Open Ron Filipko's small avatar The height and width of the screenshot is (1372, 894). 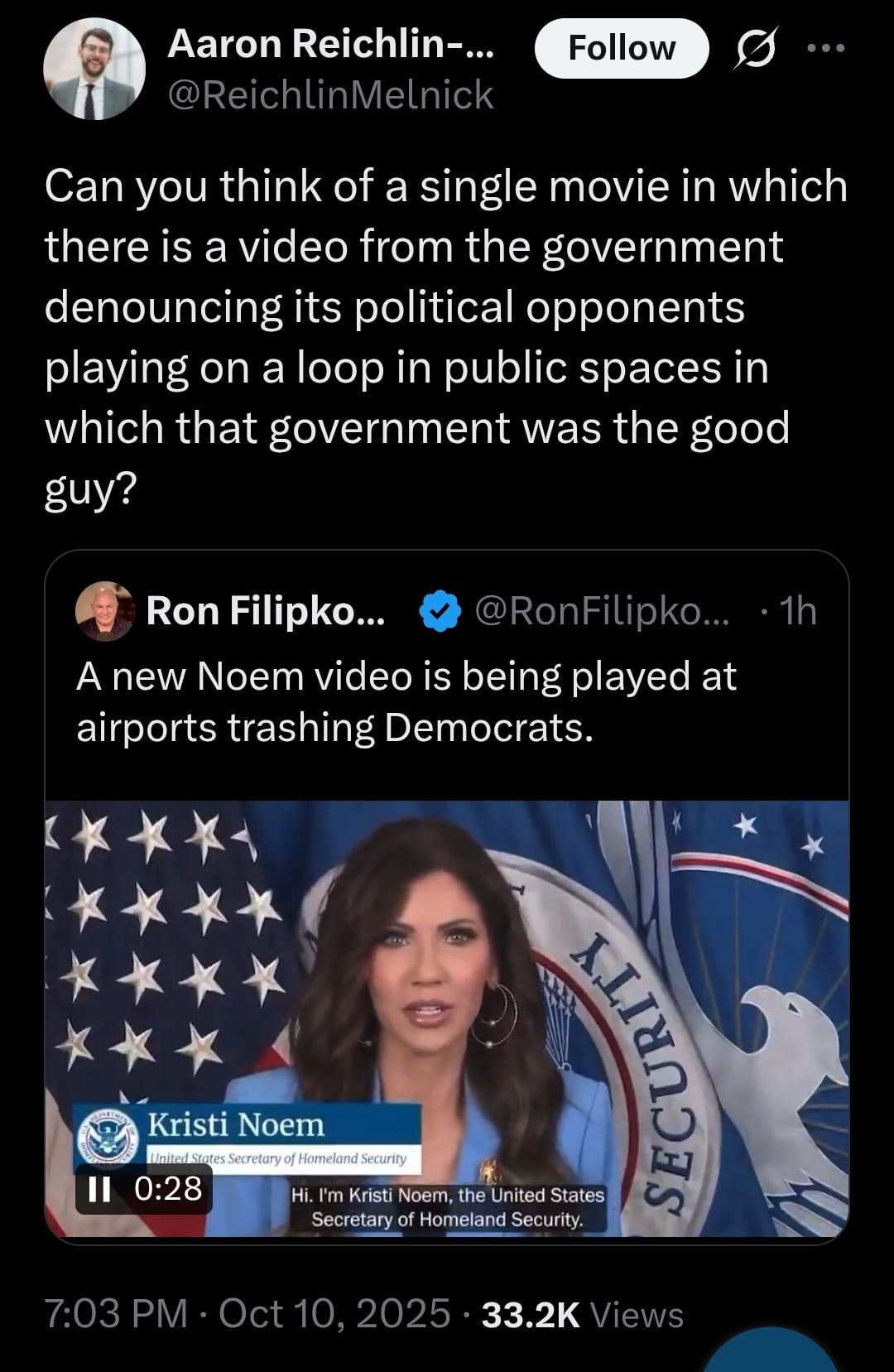pyautogui.click(x=104, y=611)
